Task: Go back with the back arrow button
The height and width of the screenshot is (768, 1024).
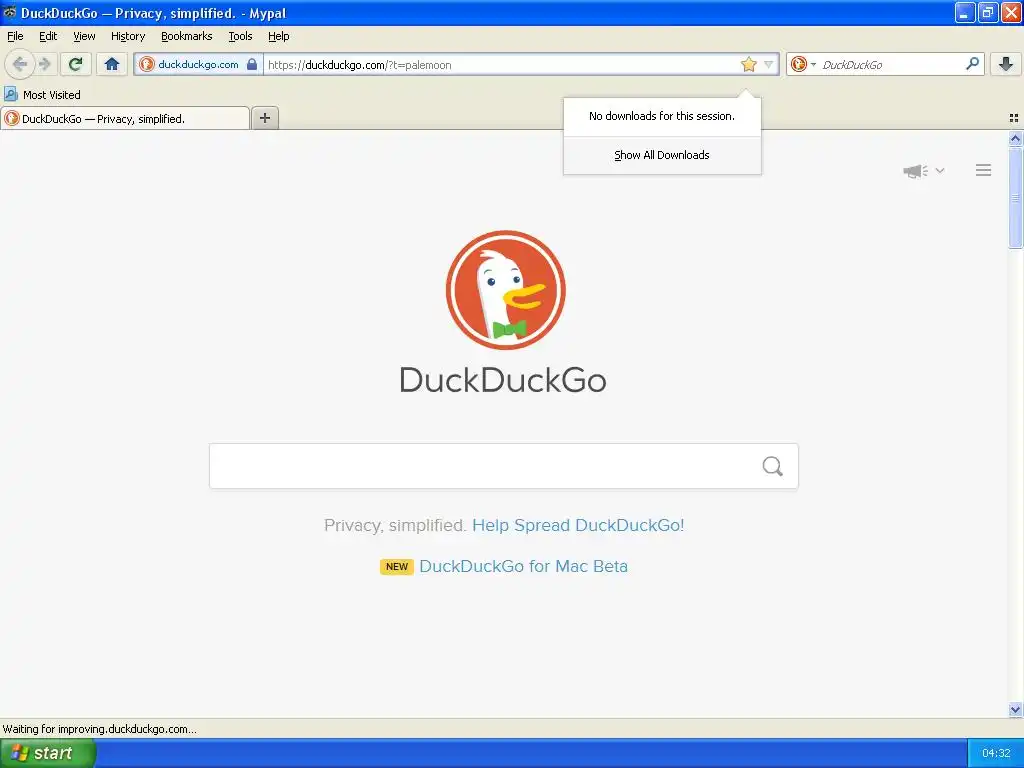Action: pos(20,64)
